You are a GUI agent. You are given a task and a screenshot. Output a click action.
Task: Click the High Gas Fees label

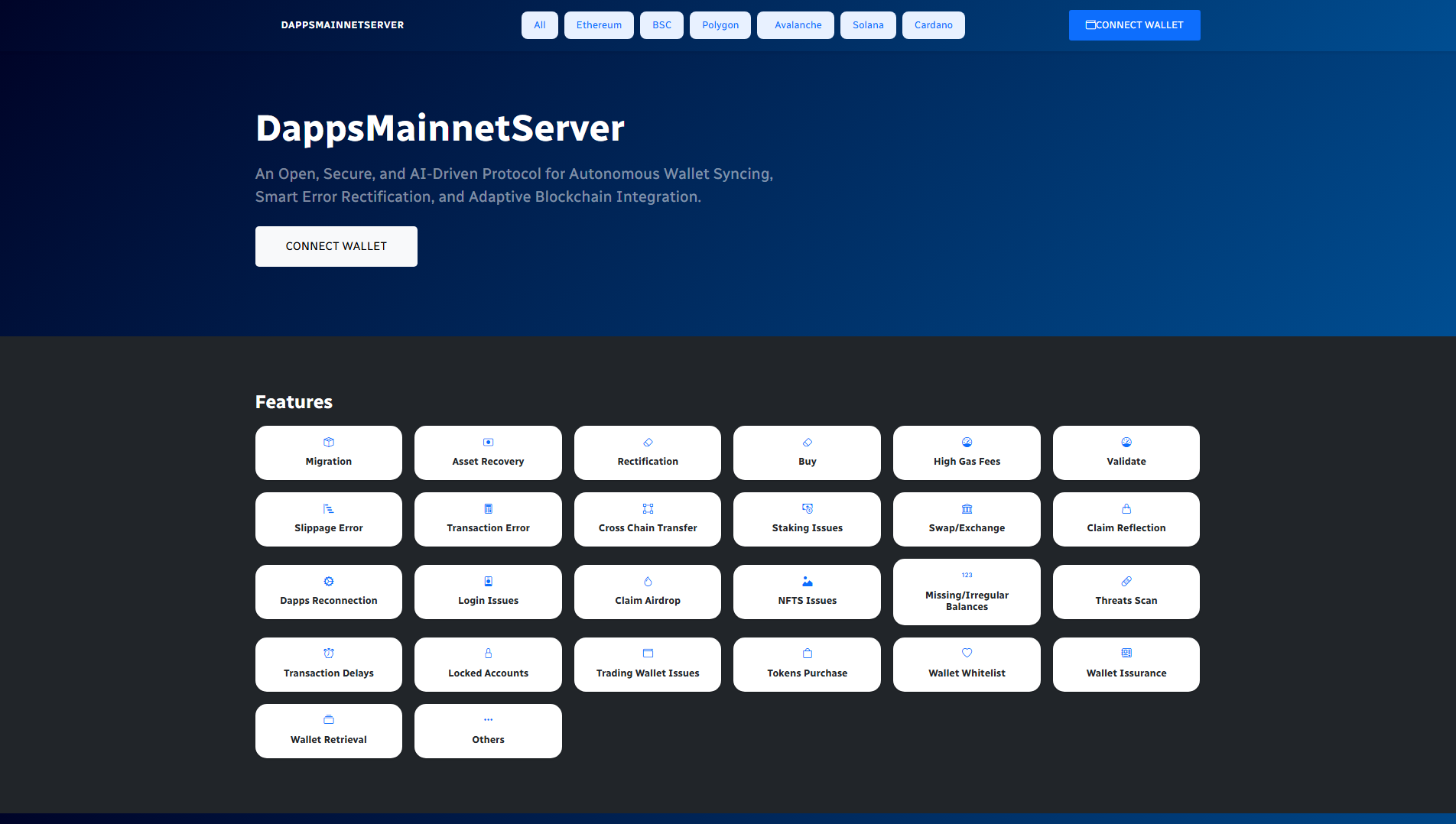(967, 462)
